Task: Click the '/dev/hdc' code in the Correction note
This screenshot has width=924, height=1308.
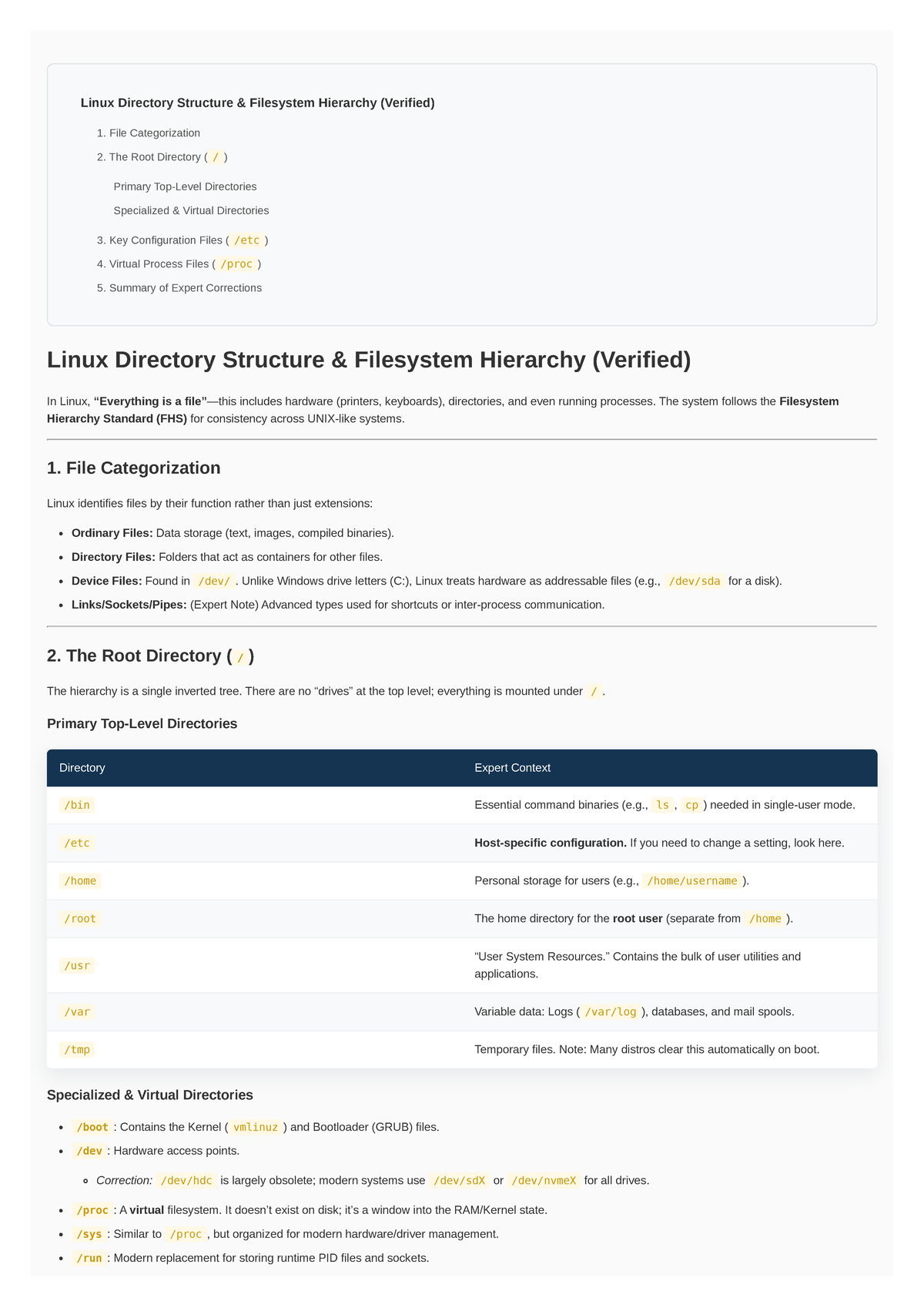Action: 185,1180
